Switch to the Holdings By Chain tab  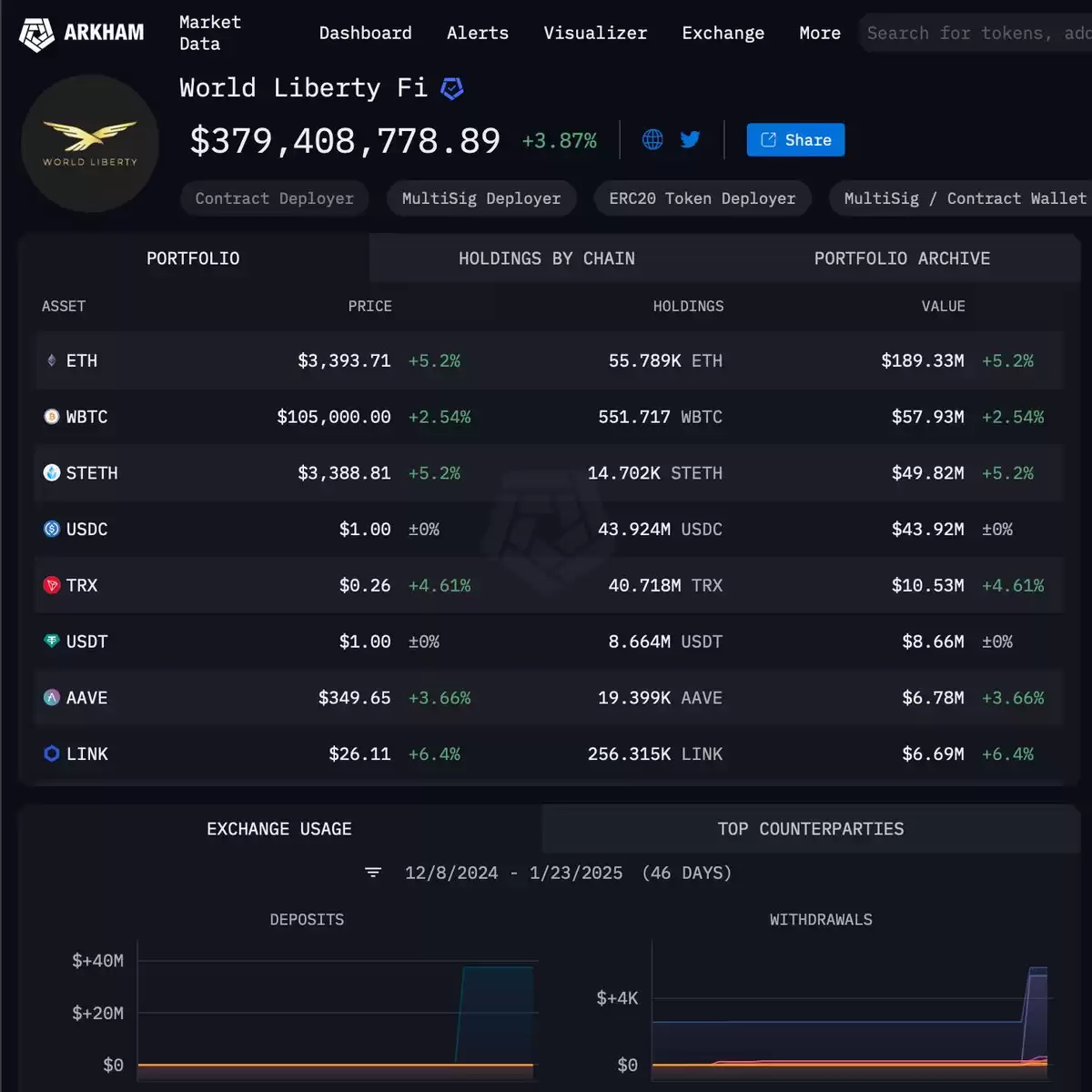pos(547,258)
